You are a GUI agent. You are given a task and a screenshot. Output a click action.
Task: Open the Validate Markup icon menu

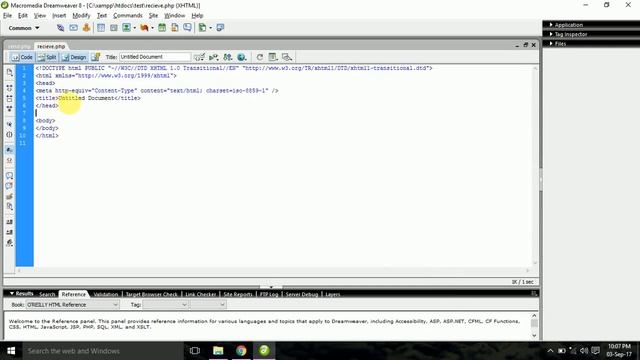213,57
